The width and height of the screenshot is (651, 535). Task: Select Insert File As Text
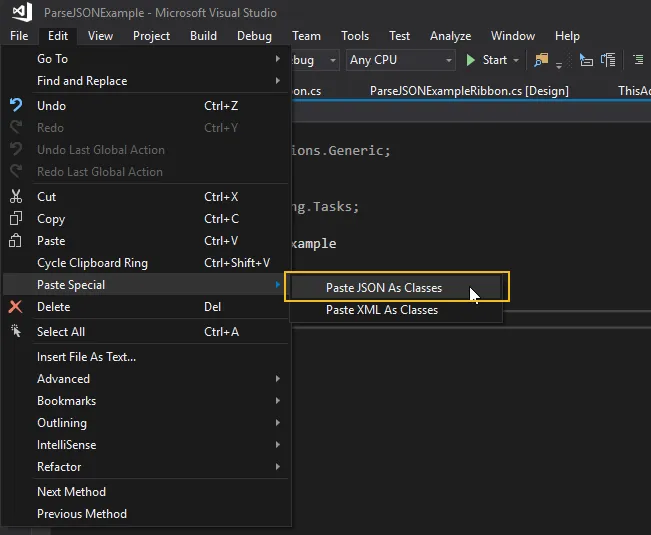coord(145,357)
